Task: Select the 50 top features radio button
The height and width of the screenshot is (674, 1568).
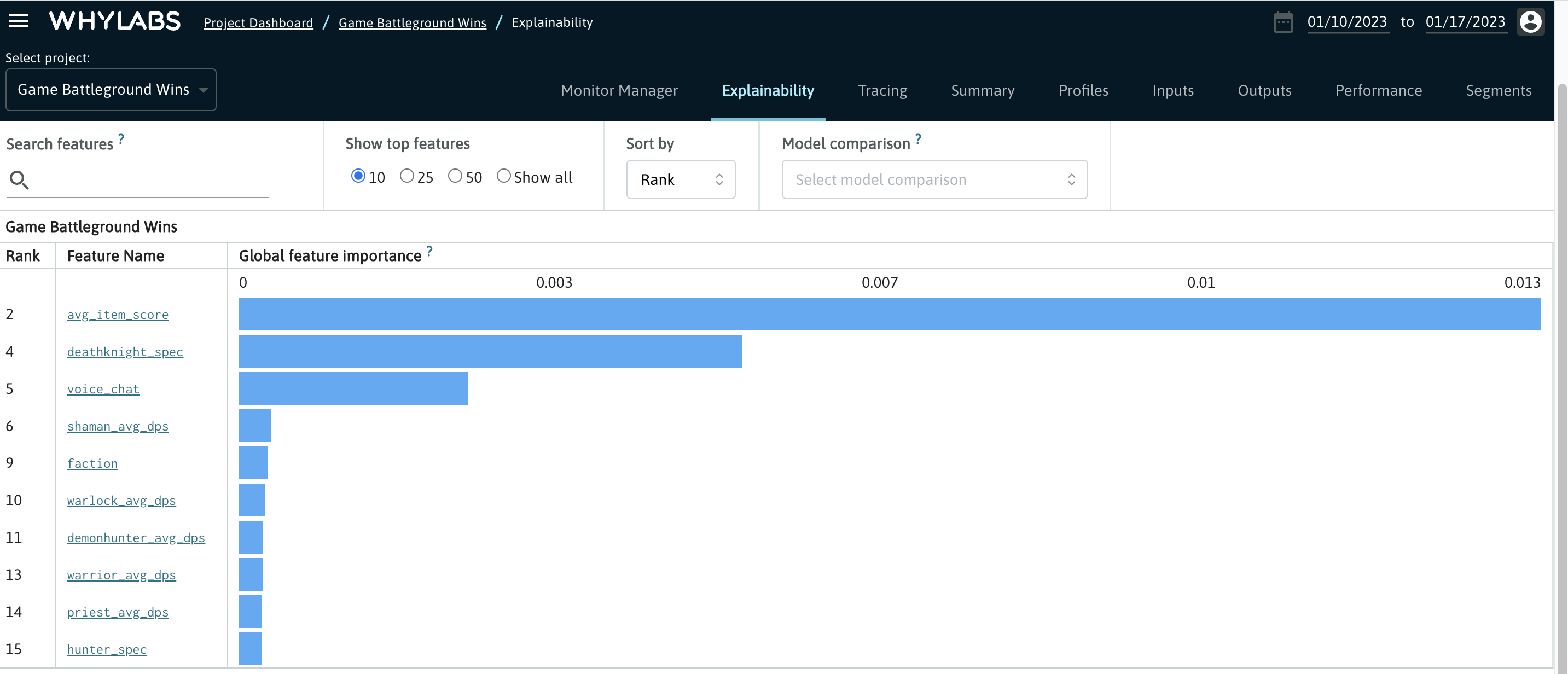Action: (455, 176)
